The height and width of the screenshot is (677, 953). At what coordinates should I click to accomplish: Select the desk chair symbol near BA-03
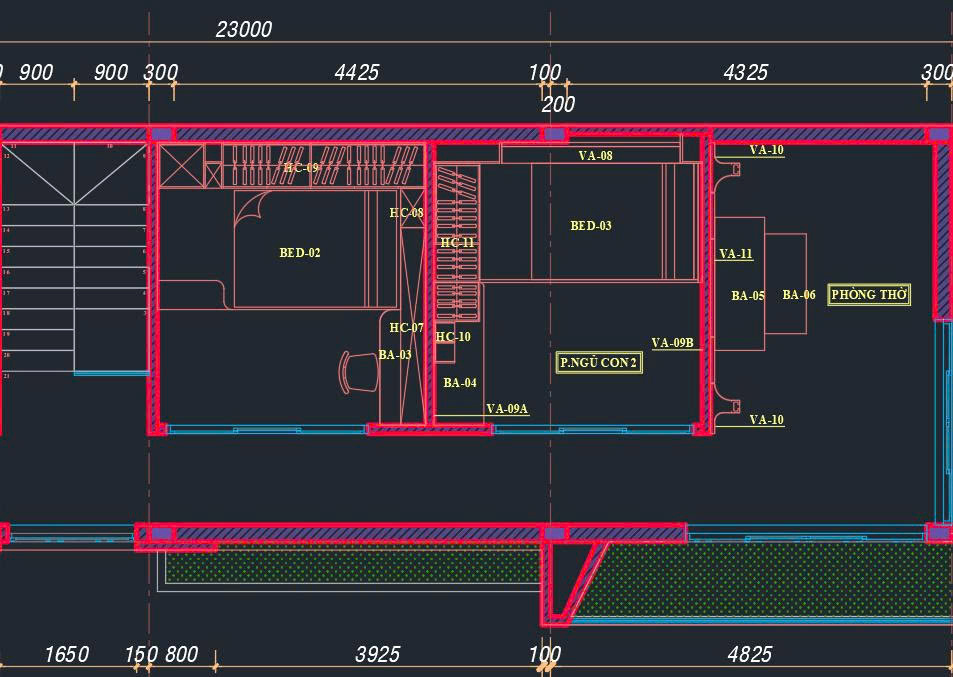358,372
